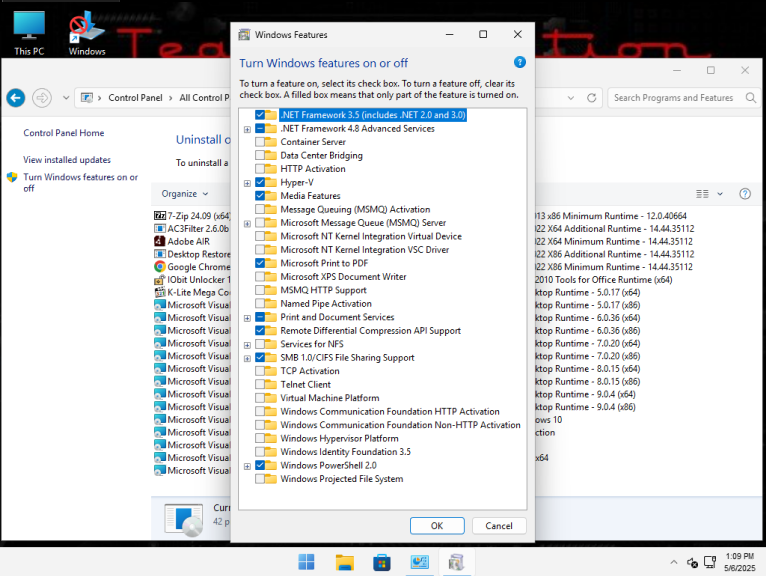
Task: Click the view layout icon in Programs toolbar
Action: [x=702, y=194]
